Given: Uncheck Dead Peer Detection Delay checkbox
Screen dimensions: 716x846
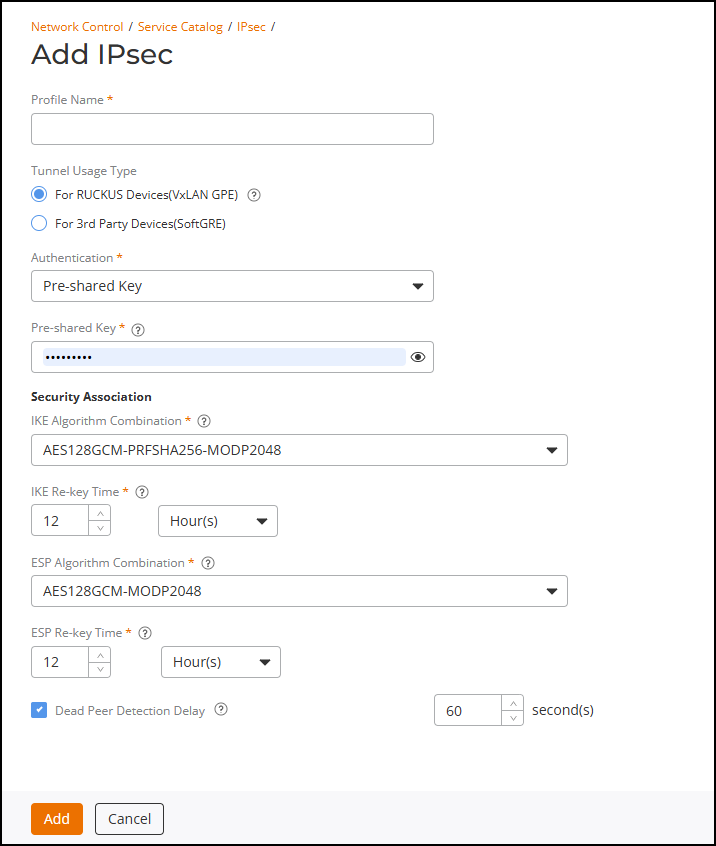Looking at the screenshot, I should 39,710.
